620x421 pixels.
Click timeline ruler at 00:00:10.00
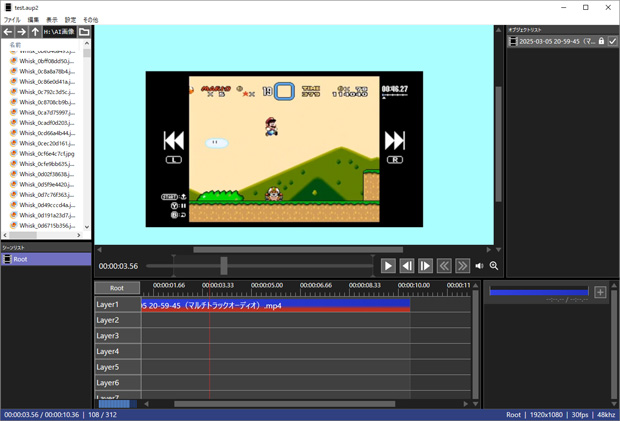414,285
